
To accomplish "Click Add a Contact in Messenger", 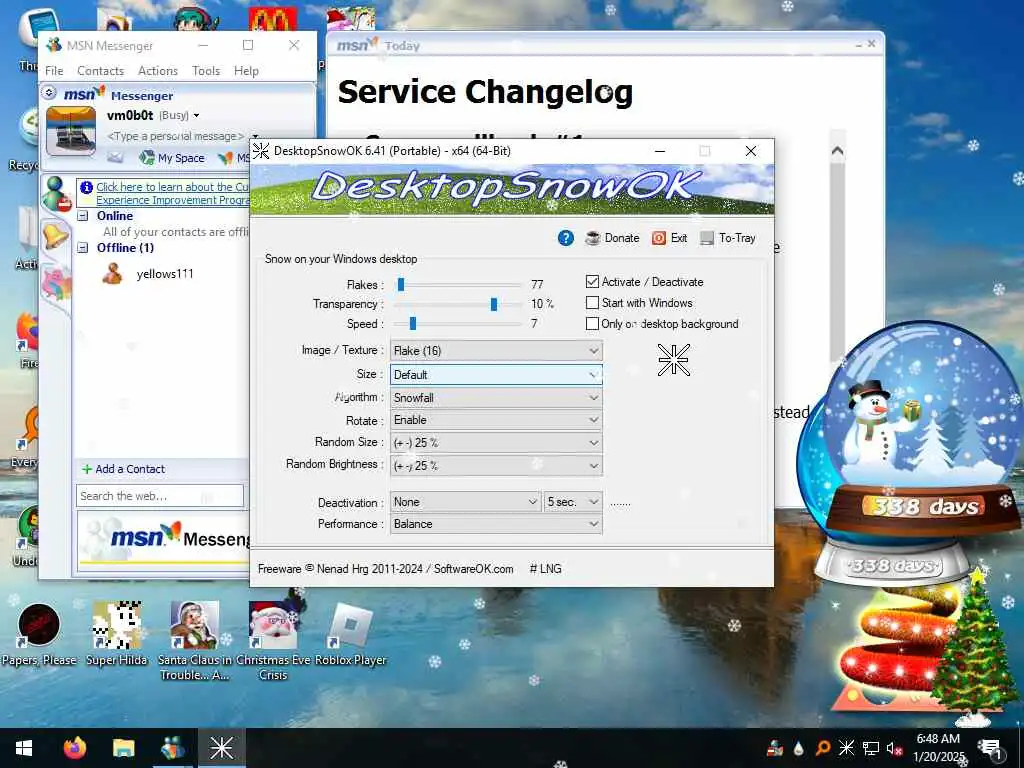I will (123, 469).
